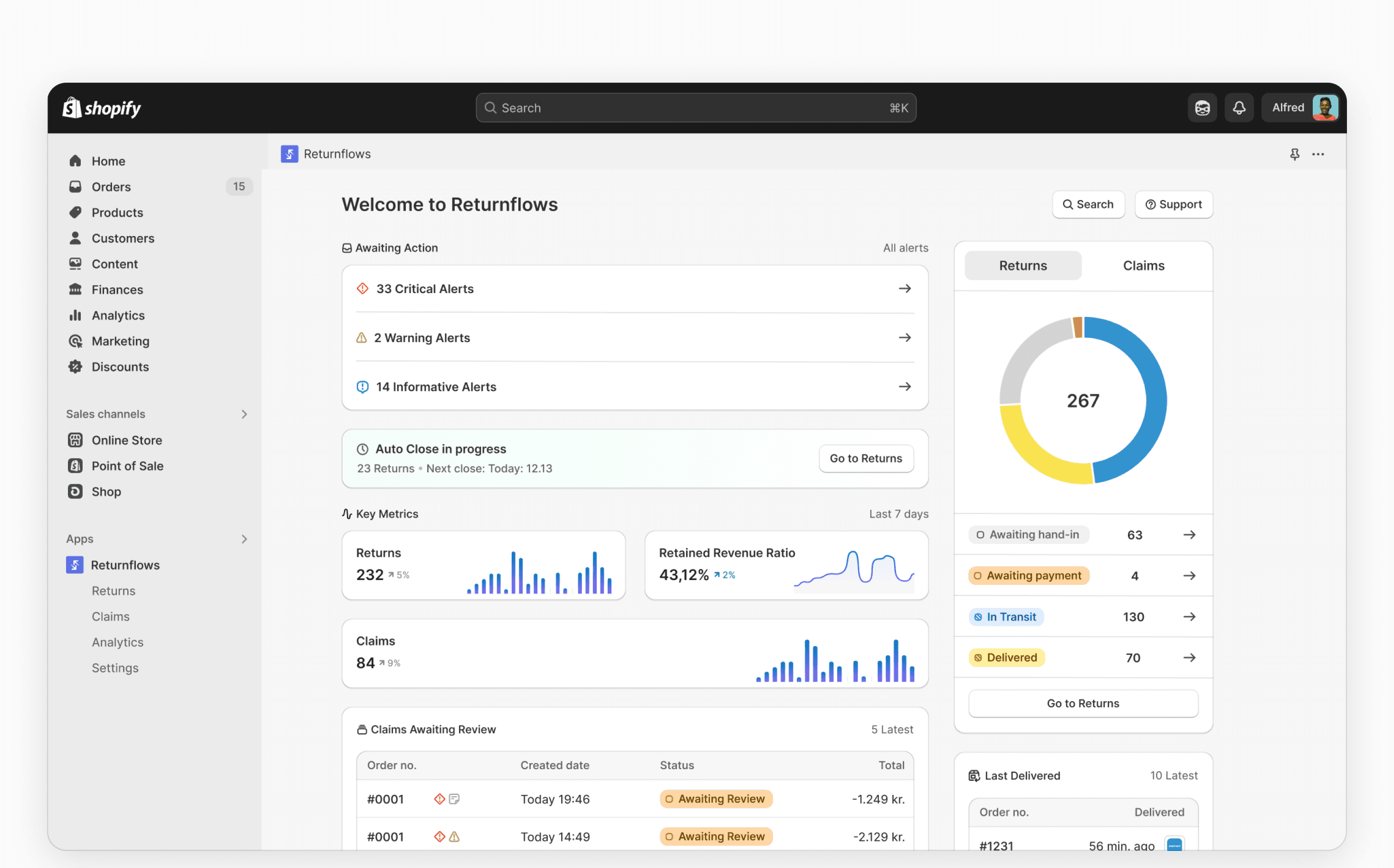Open the All alerts link
1394x868 pixels.
(x=906, y=248)
